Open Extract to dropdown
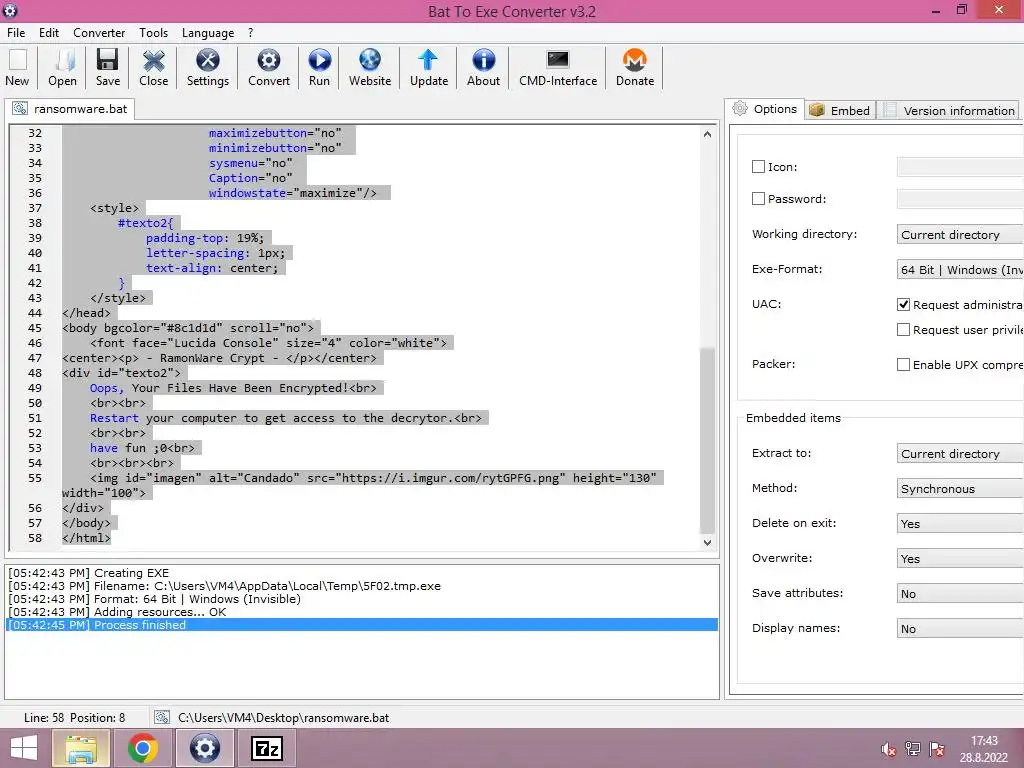 960,453
